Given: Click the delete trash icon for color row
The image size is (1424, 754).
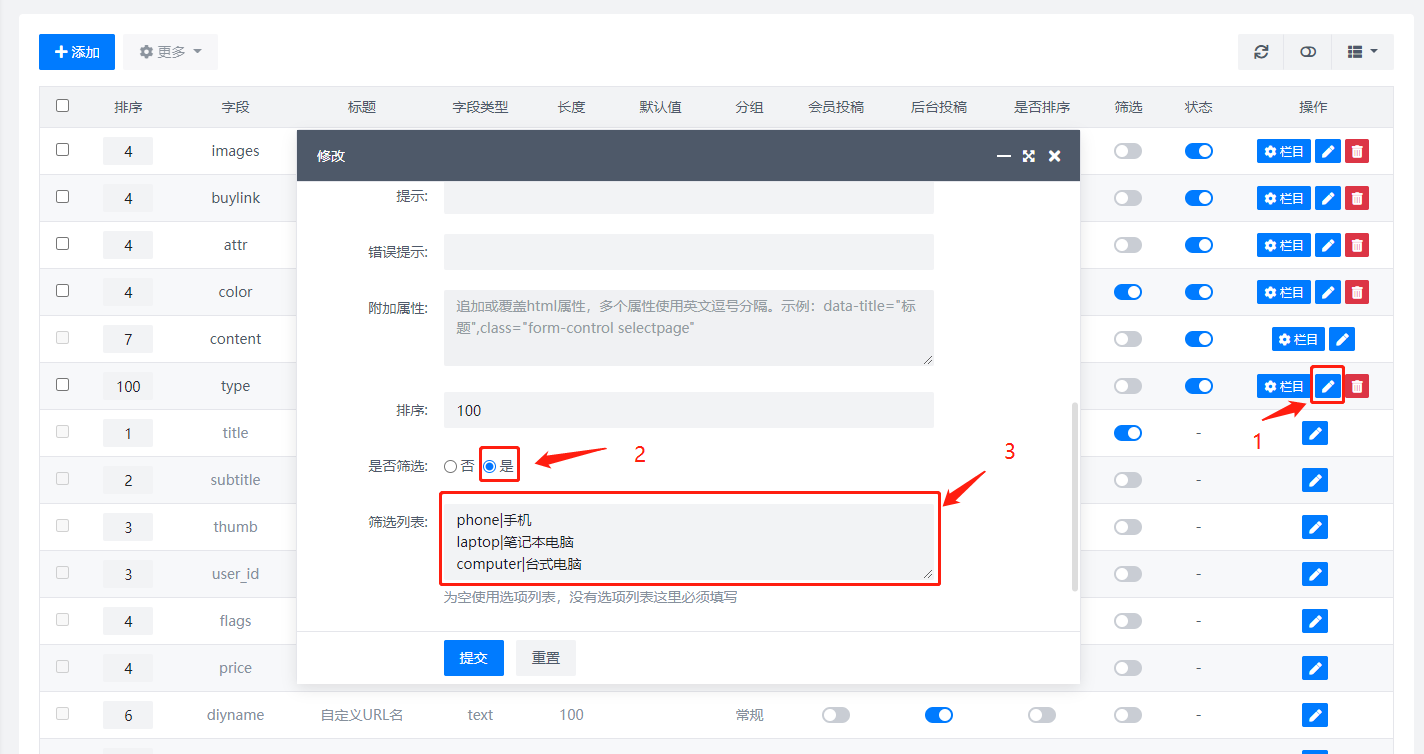Looking at the screenshot, I should tap(1357, 292).
